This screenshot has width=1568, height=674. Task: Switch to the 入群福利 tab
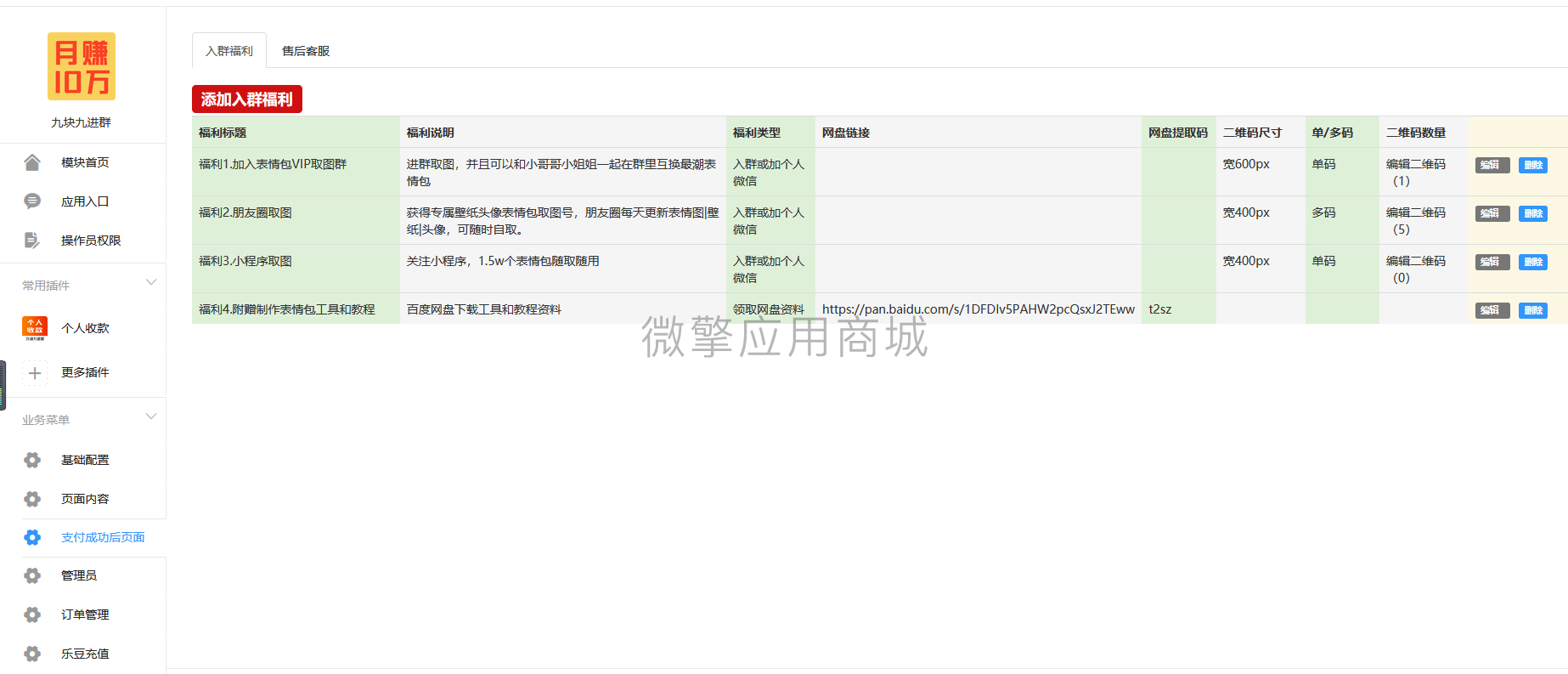coord(229,50)
